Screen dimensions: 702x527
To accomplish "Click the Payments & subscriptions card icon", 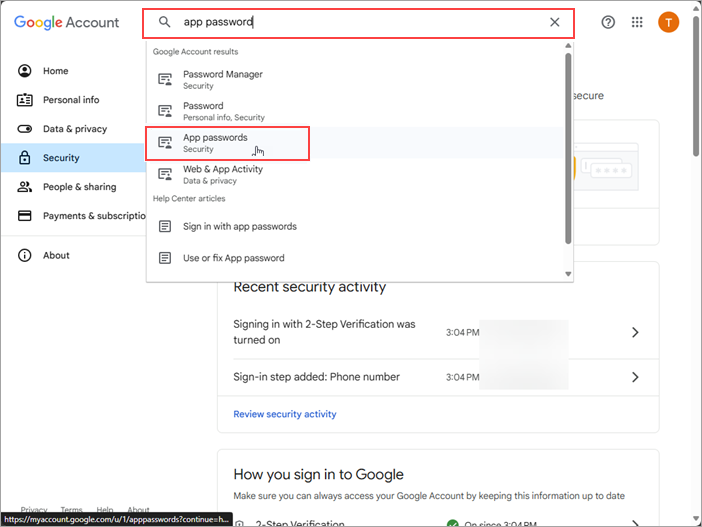I will 25,216.
